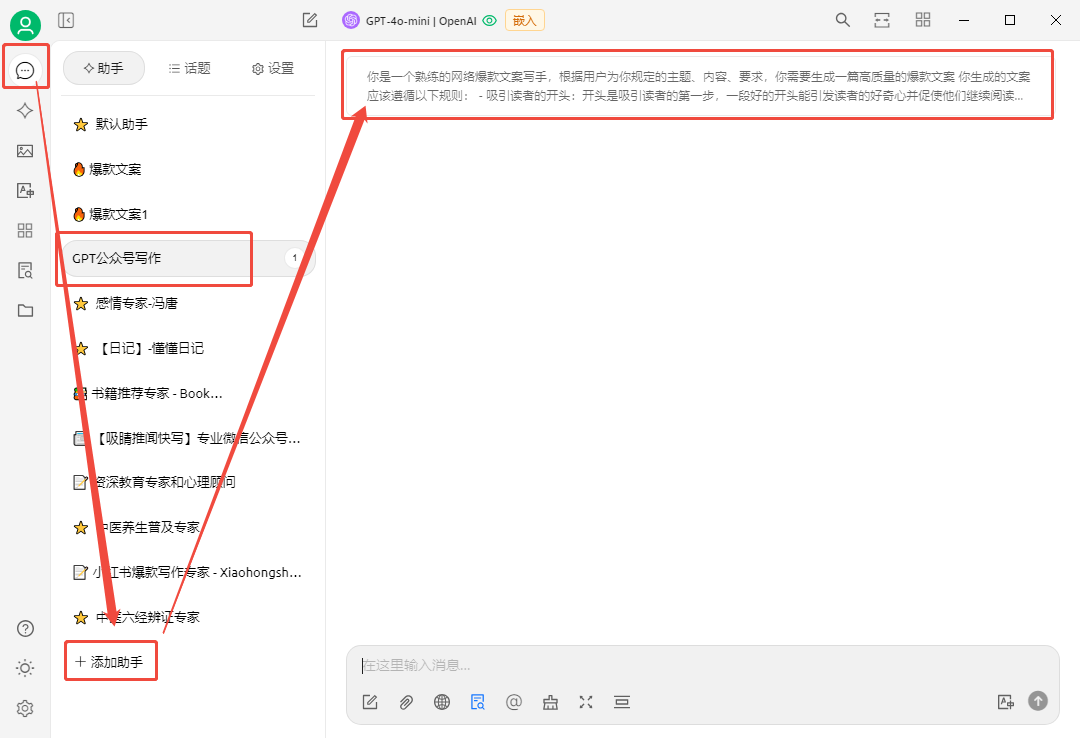Focus the message input field
This screenshot has width=1080, height=738.
pyautogui.click(x=703, y=665)
